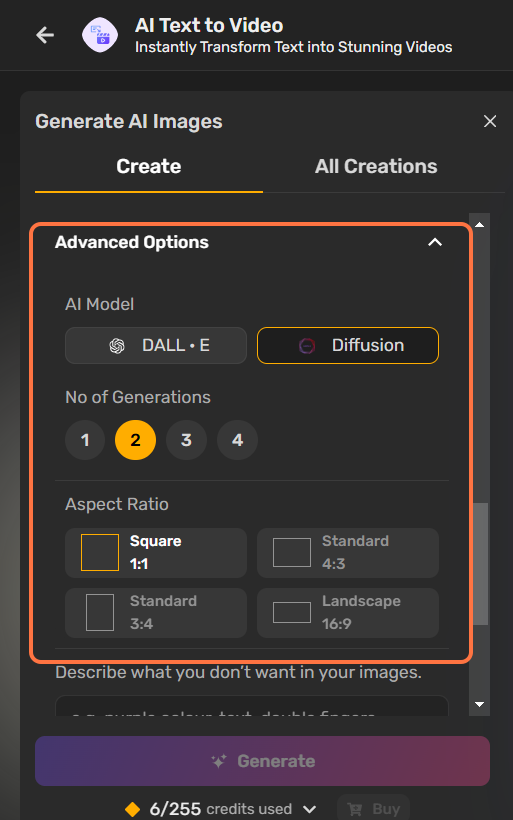The height and width of the screenshot is (820, 513).
Task: Click the Aspect Ratio label
Action: 117,504
